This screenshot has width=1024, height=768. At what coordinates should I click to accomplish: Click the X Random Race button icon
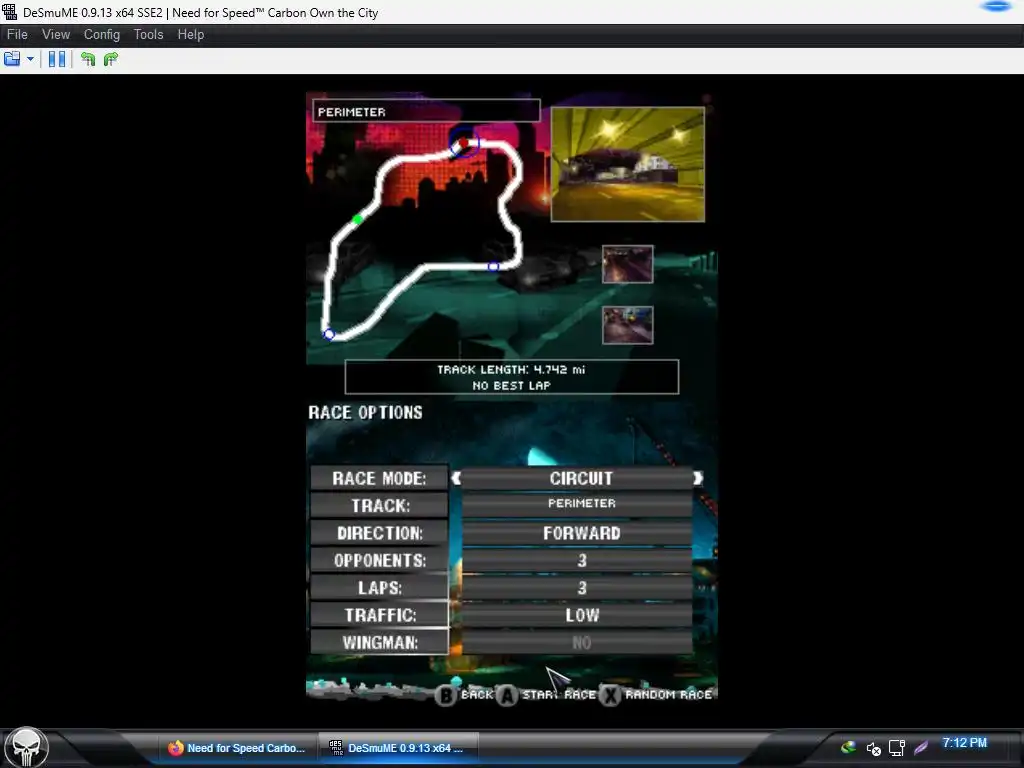[x=610, y=696]
